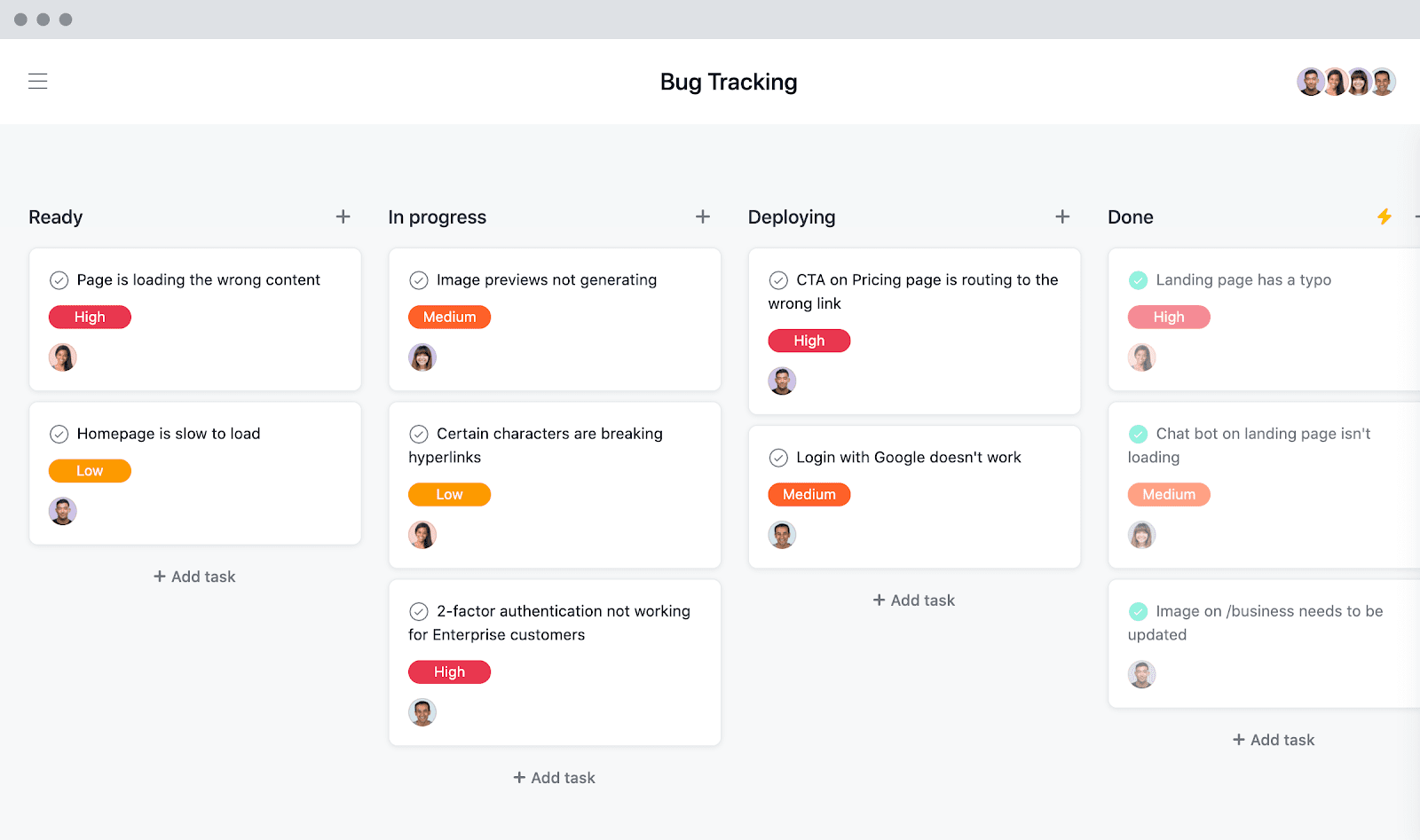
Task: Click the lightning bolt icon in Done column
Action: pyautogui.click(x=1384, y=216)
